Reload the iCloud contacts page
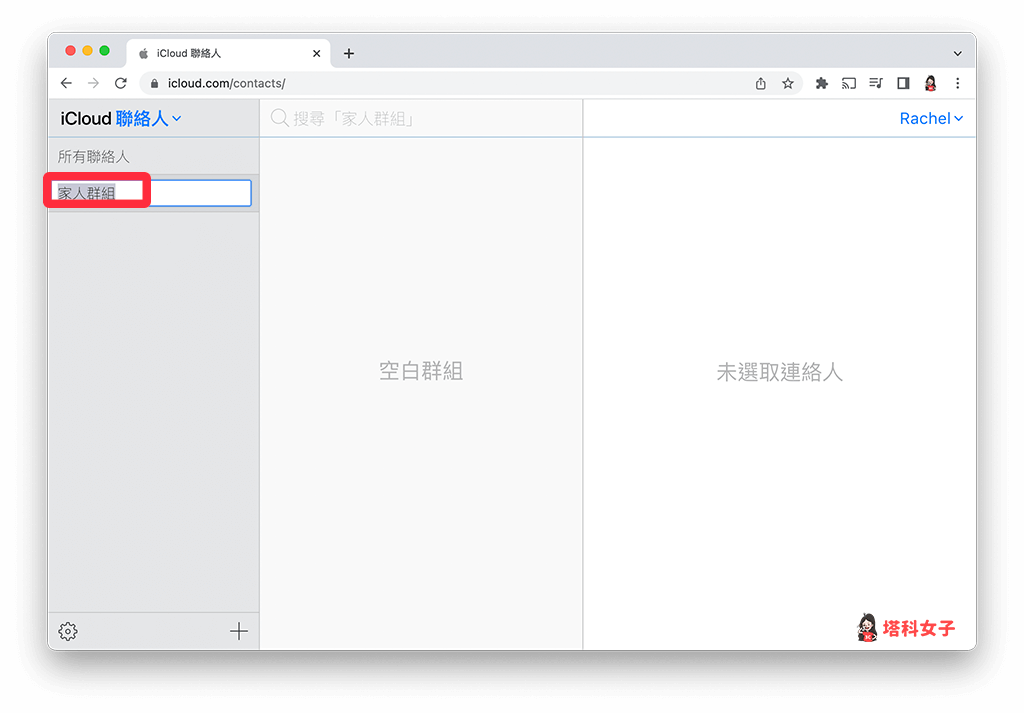Image resolution: width=1024 pixels, height=713 pixels. point(121,83)
